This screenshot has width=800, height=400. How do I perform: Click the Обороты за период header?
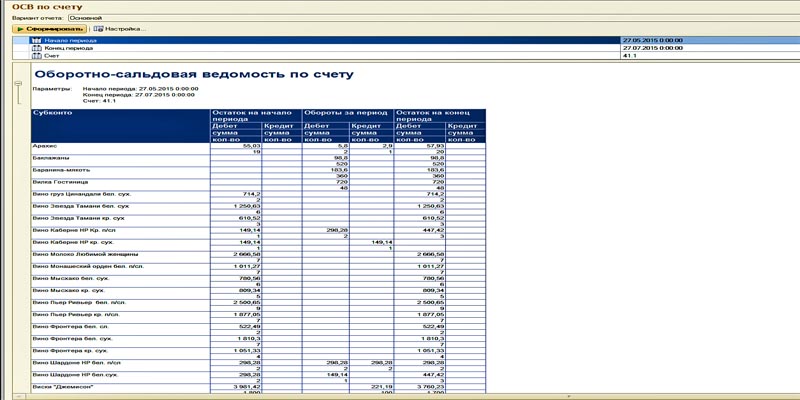pos(347,113)
